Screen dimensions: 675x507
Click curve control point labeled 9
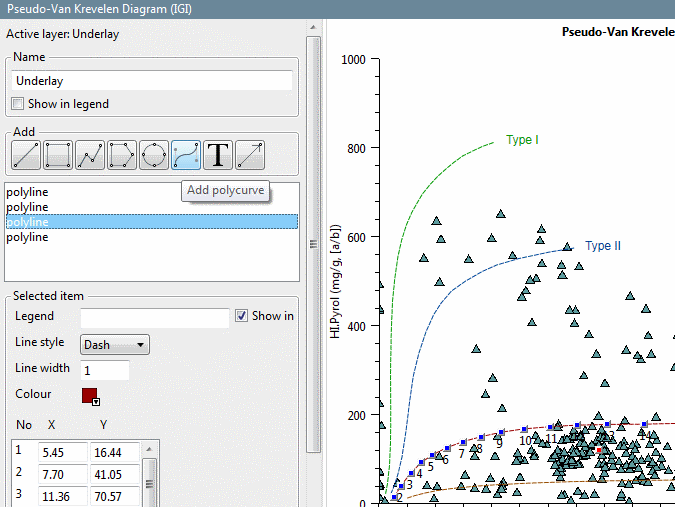pos(501,432)
